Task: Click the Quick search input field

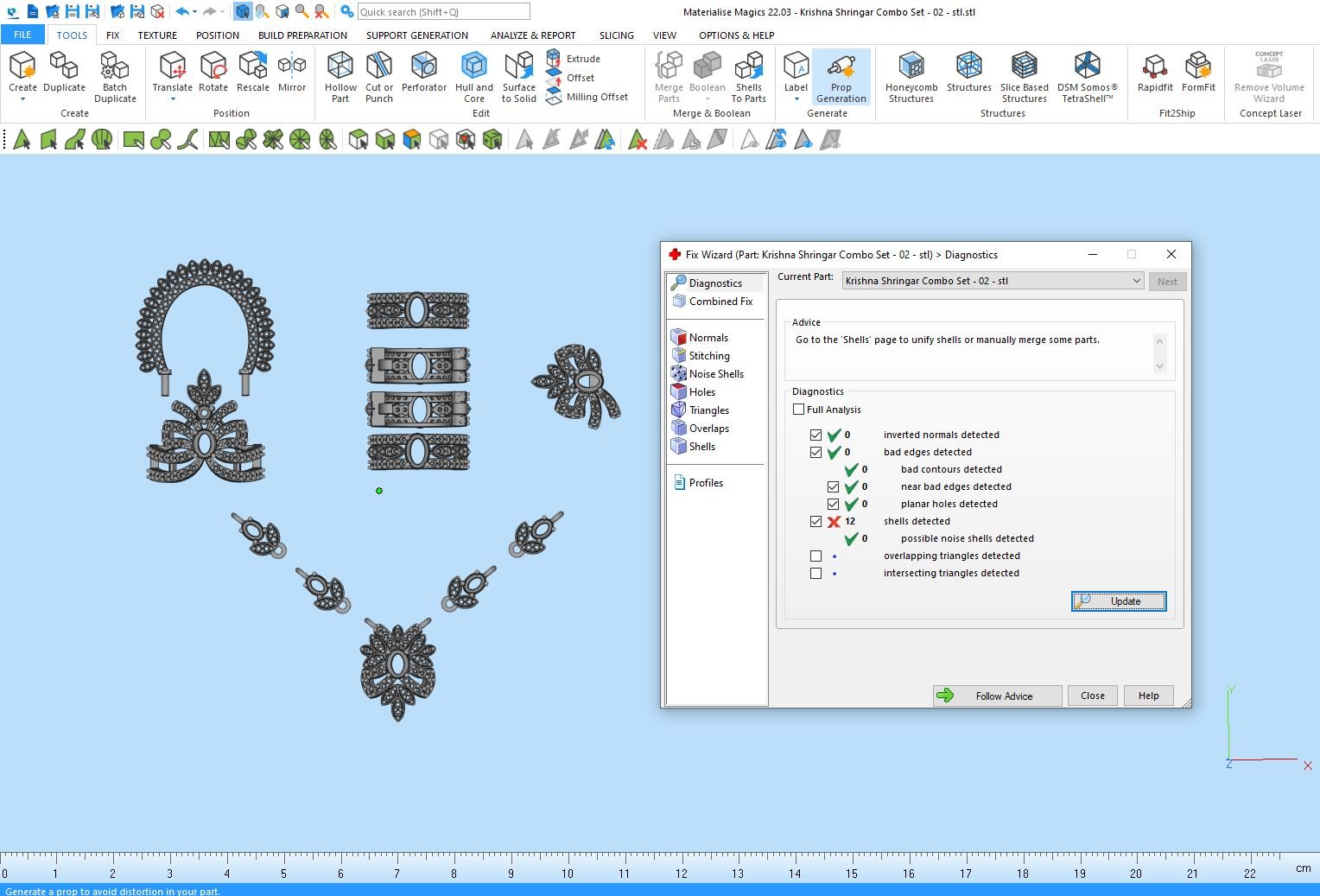Action: coord(443,12)
